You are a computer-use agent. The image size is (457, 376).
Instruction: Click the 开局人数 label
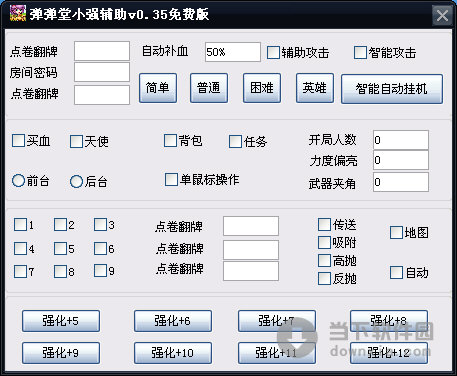pos(332,140)
